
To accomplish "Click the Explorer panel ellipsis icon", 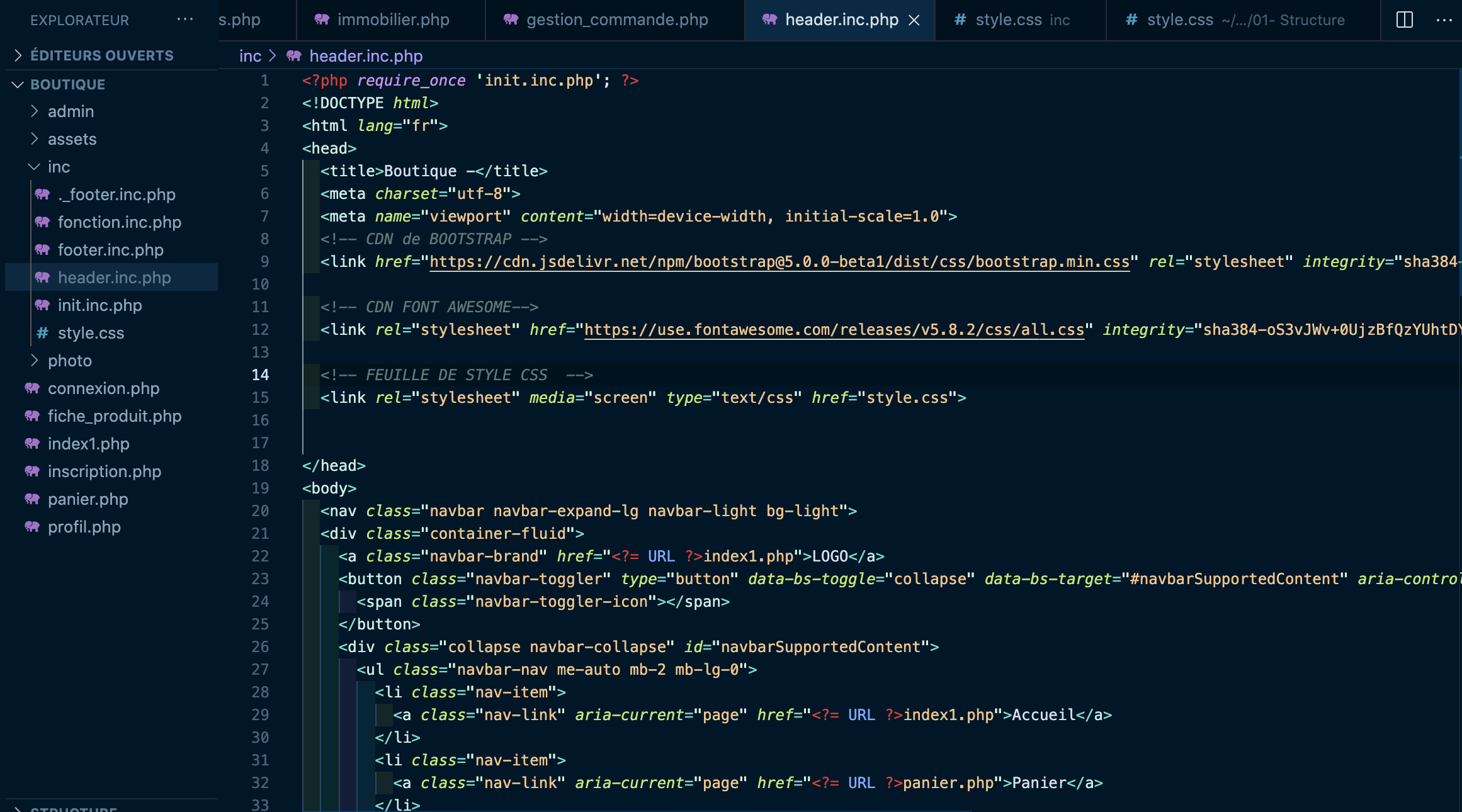I will pyautogui.click(x=184, y=19).
